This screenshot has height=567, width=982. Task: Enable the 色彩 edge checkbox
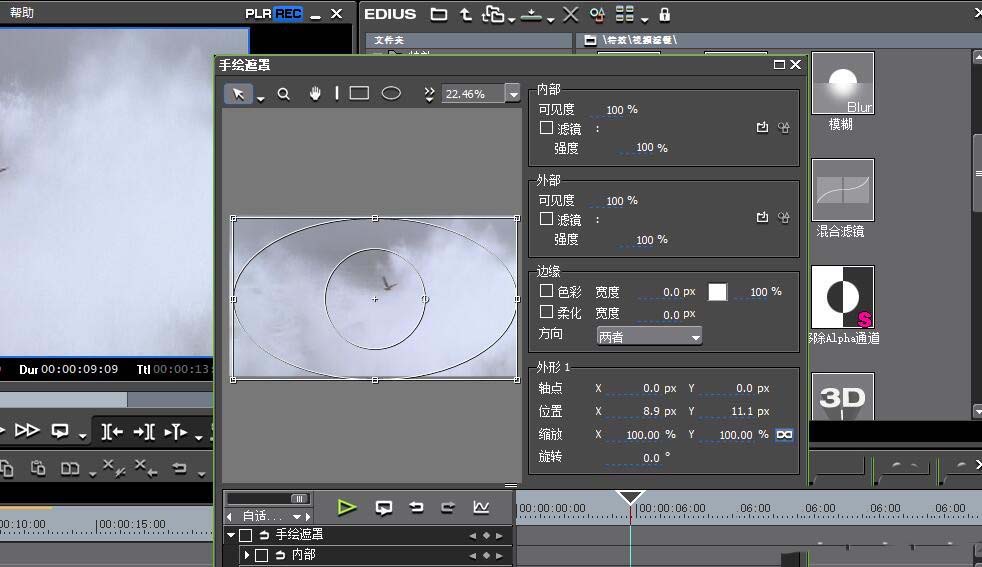click(546, 291)
